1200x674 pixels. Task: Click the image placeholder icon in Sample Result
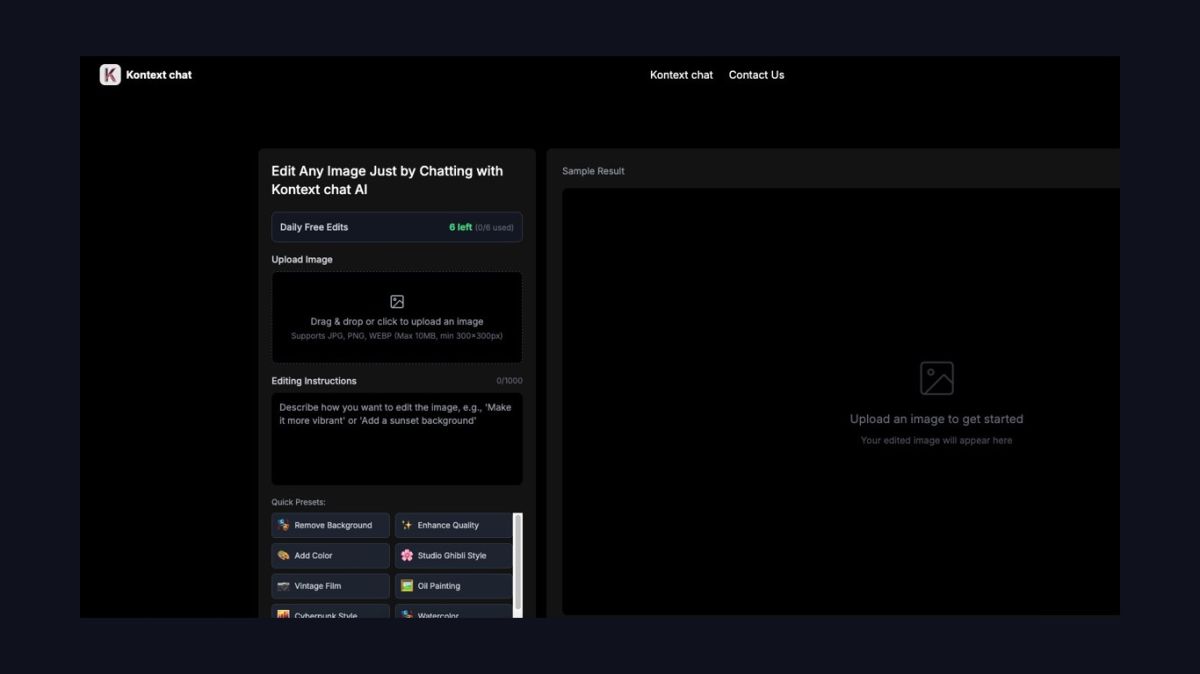tap(937, 378)
